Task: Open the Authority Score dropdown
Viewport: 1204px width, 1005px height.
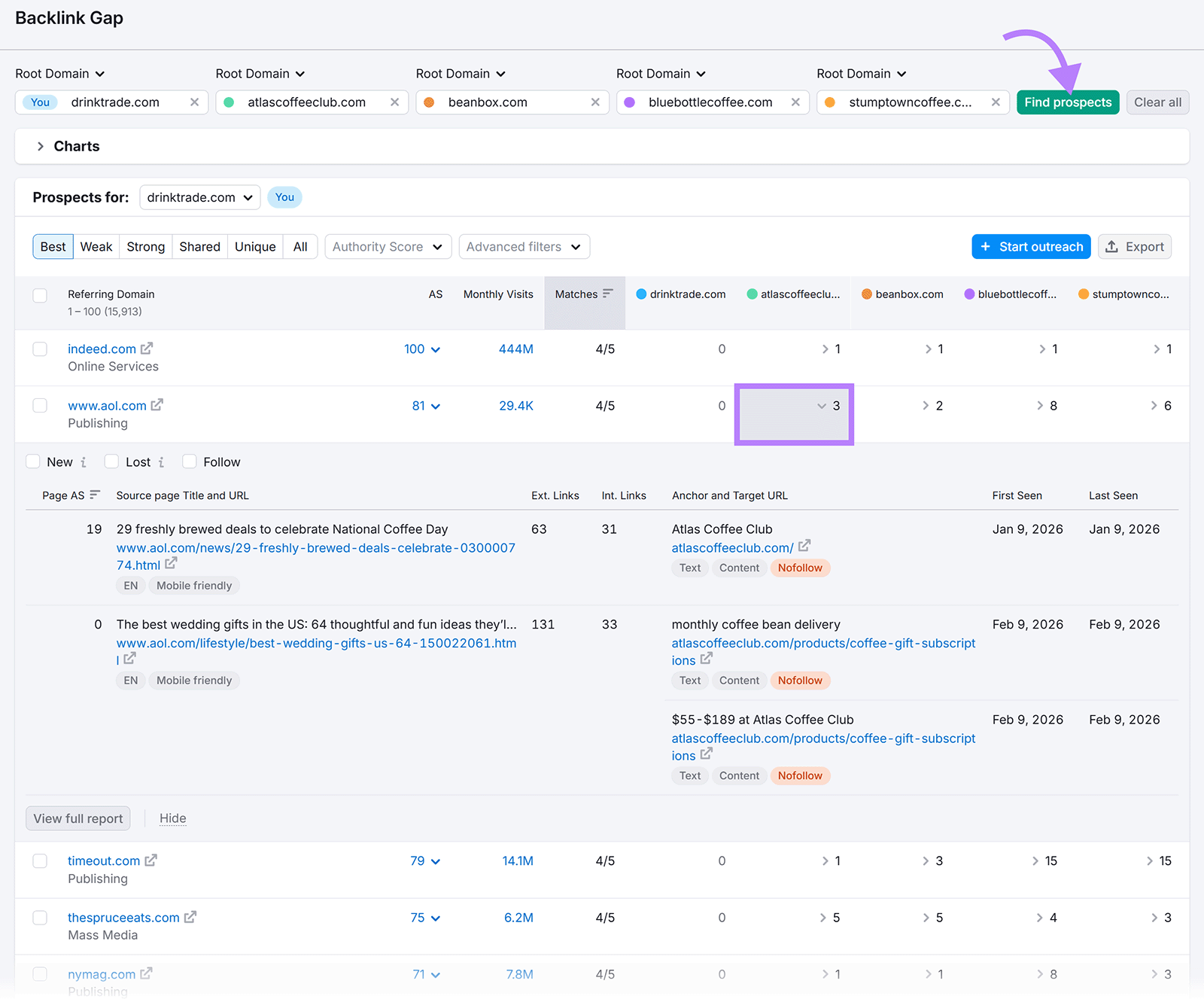Action: coord(388,246)
